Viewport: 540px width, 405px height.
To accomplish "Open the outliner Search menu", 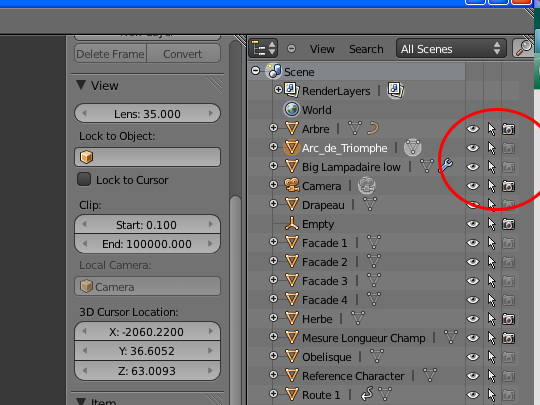I will (366, 49).
